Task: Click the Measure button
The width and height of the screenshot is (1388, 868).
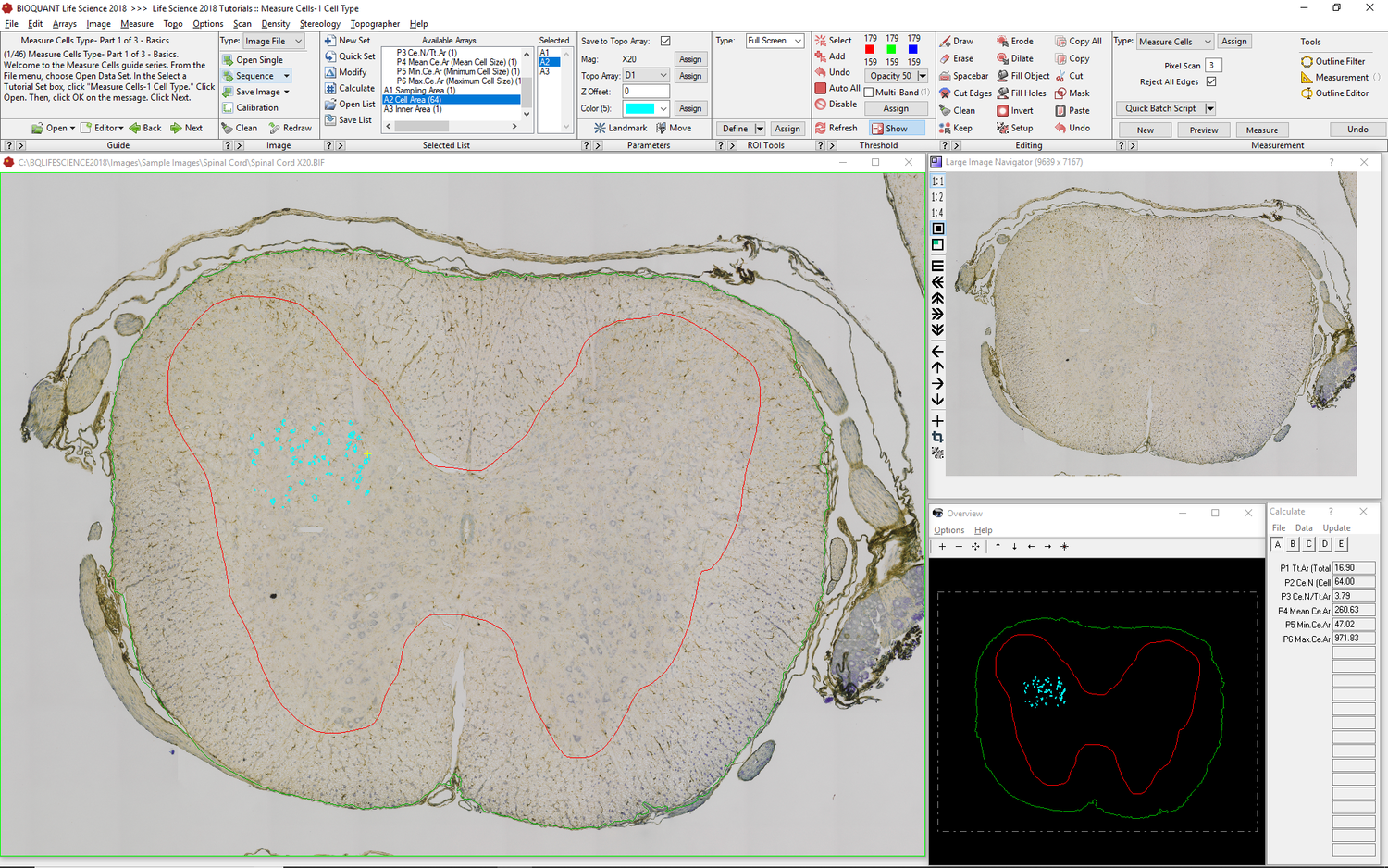Action: 1261,130
